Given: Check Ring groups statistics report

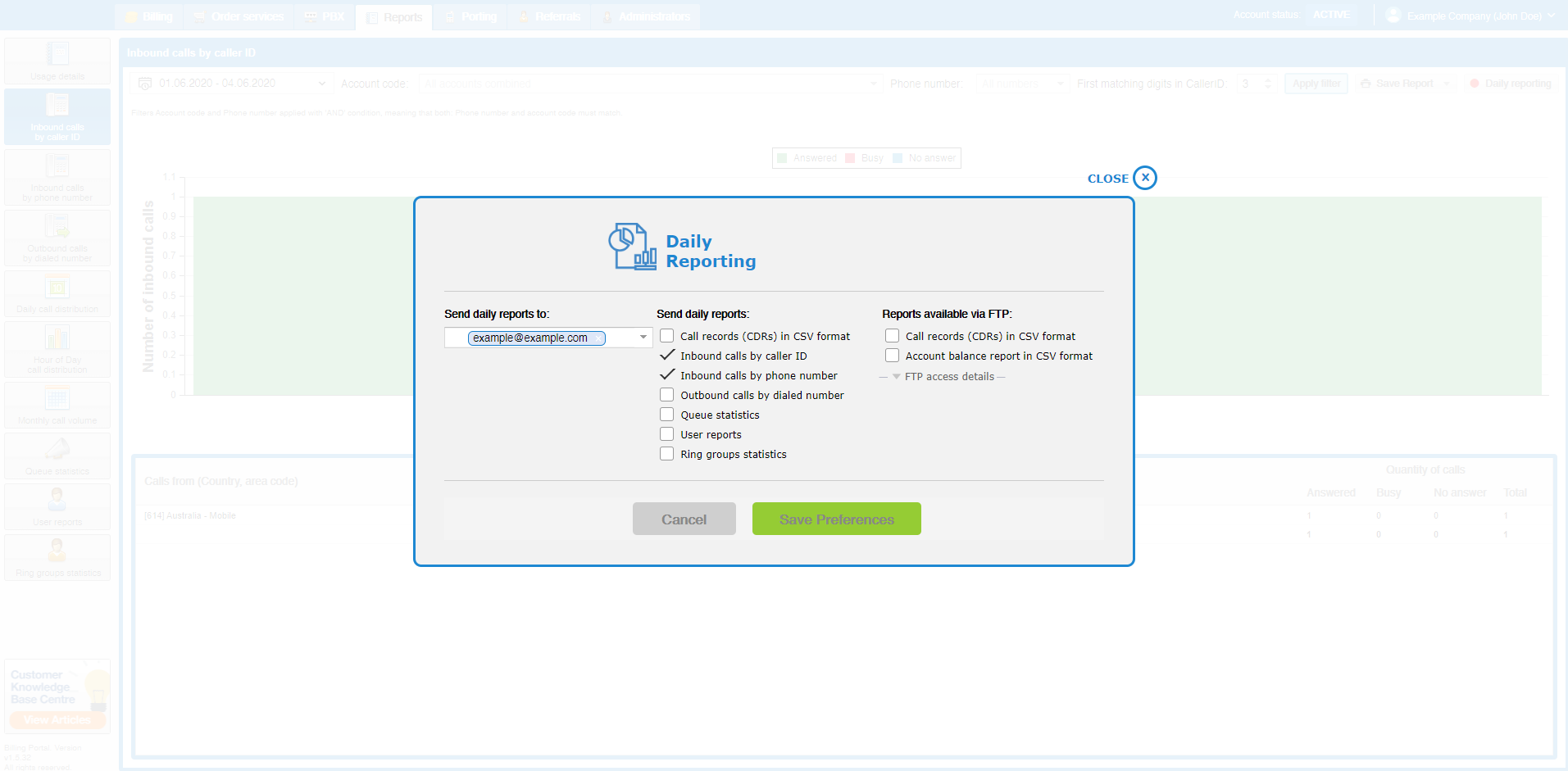Looking at the screenshot, I should coord(667,454).
